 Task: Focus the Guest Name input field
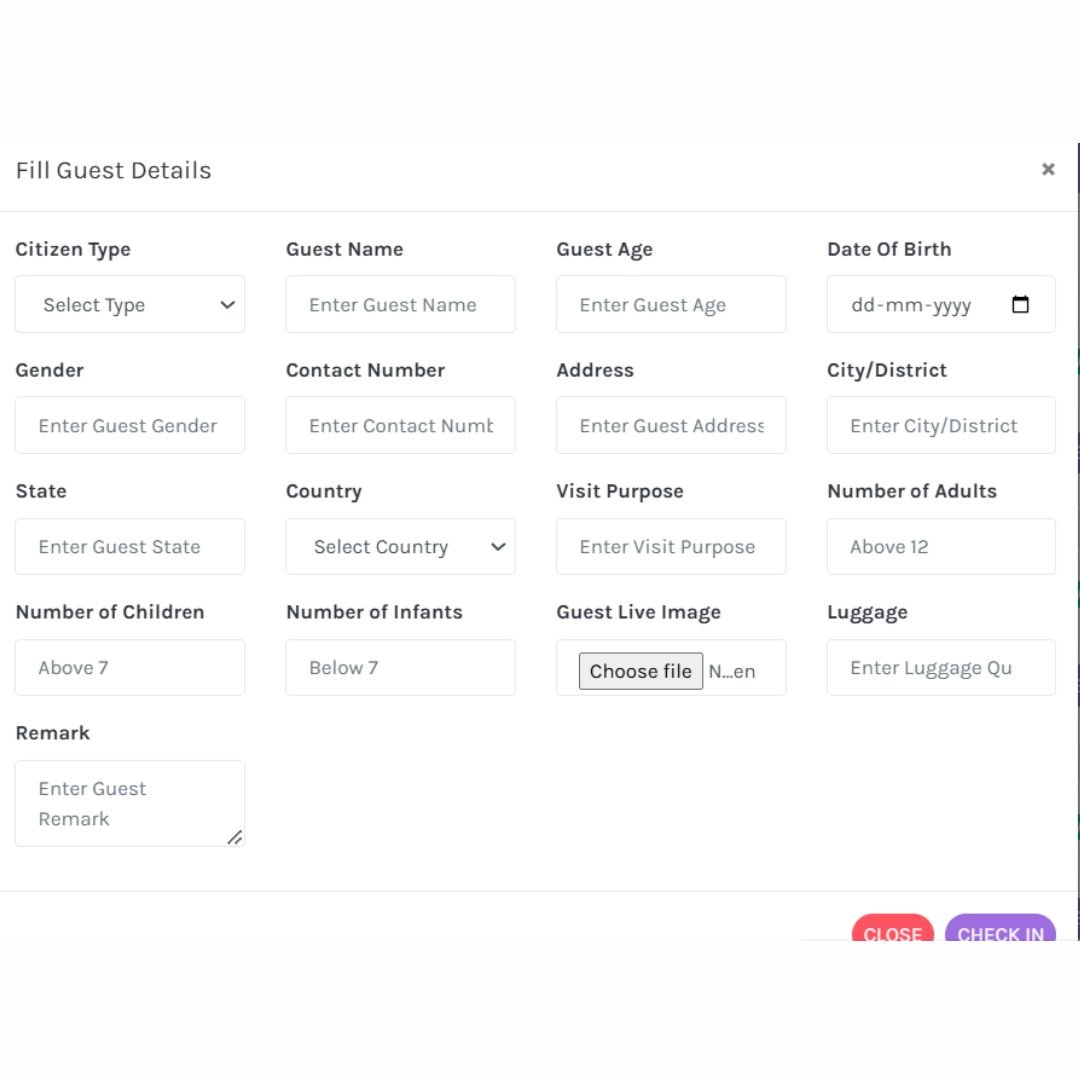(x=400, y=305)
